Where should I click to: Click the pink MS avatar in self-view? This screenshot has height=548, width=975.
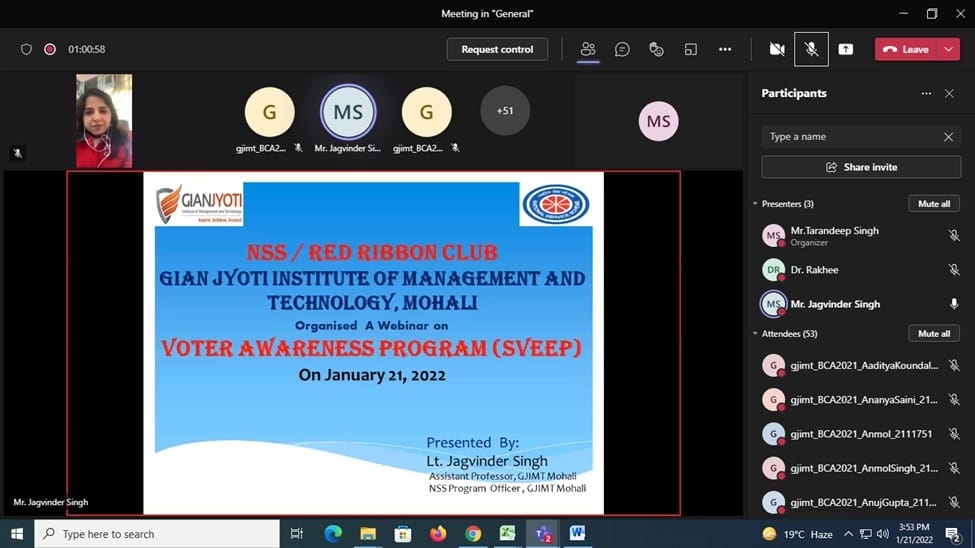point(658,121)
